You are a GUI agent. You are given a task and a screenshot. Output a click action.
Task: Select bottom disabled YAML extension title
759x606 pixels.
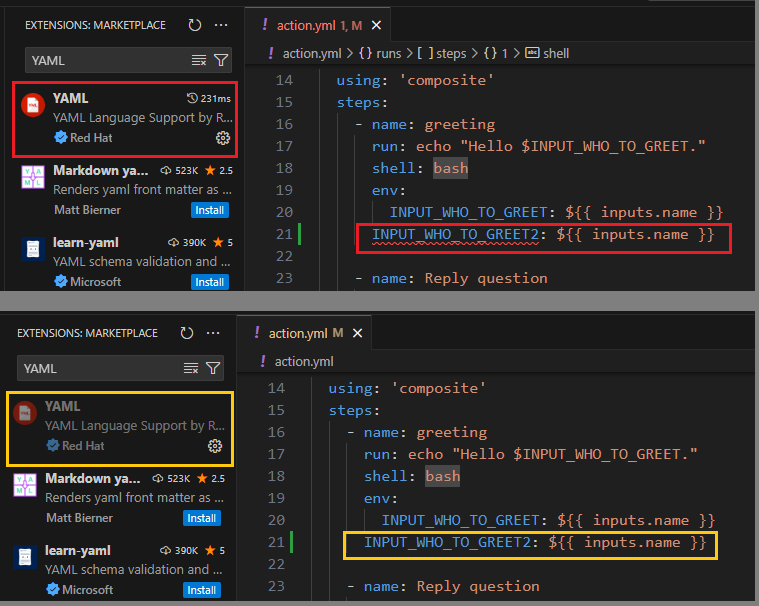coord(63,406)
